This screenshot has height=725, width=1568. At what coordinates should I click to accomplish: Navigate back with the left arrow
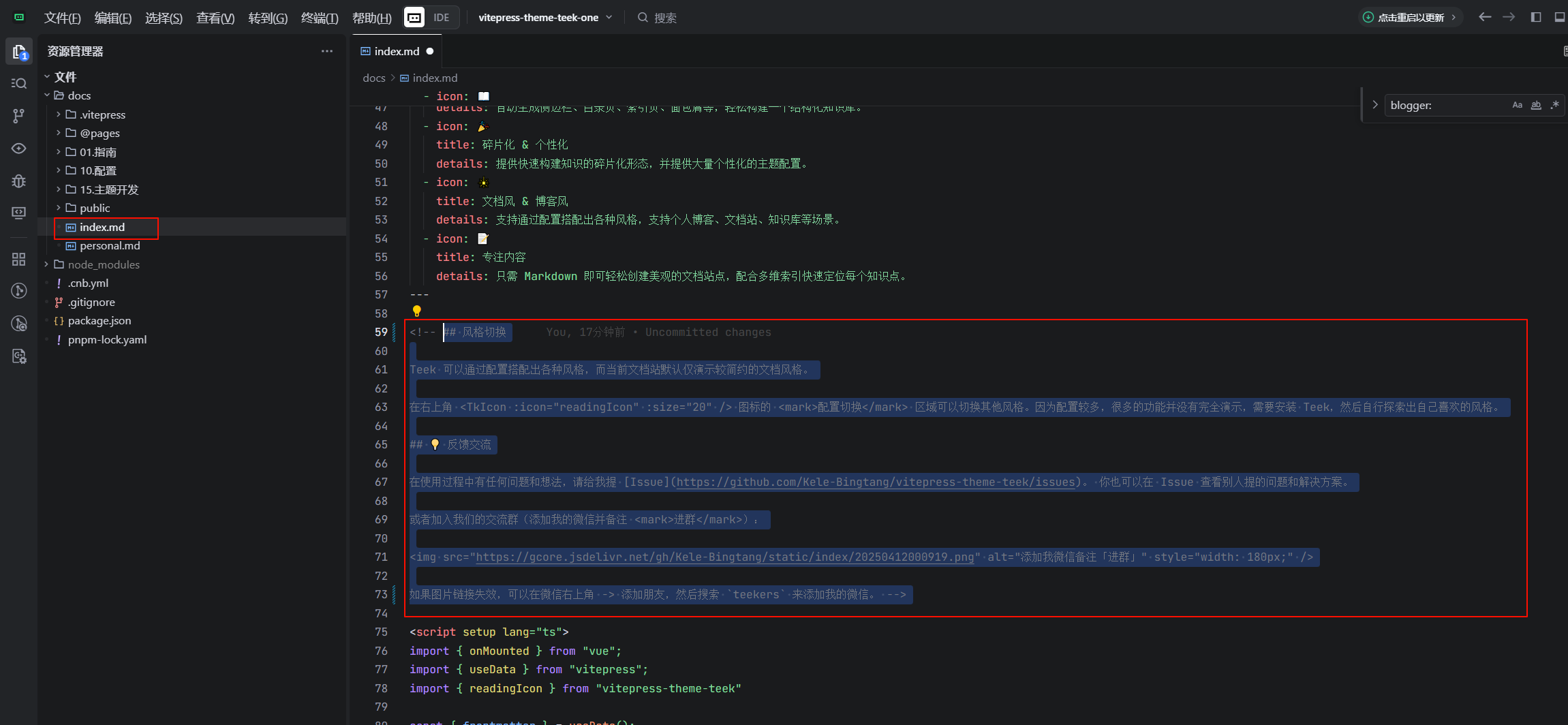[1484, 17]
